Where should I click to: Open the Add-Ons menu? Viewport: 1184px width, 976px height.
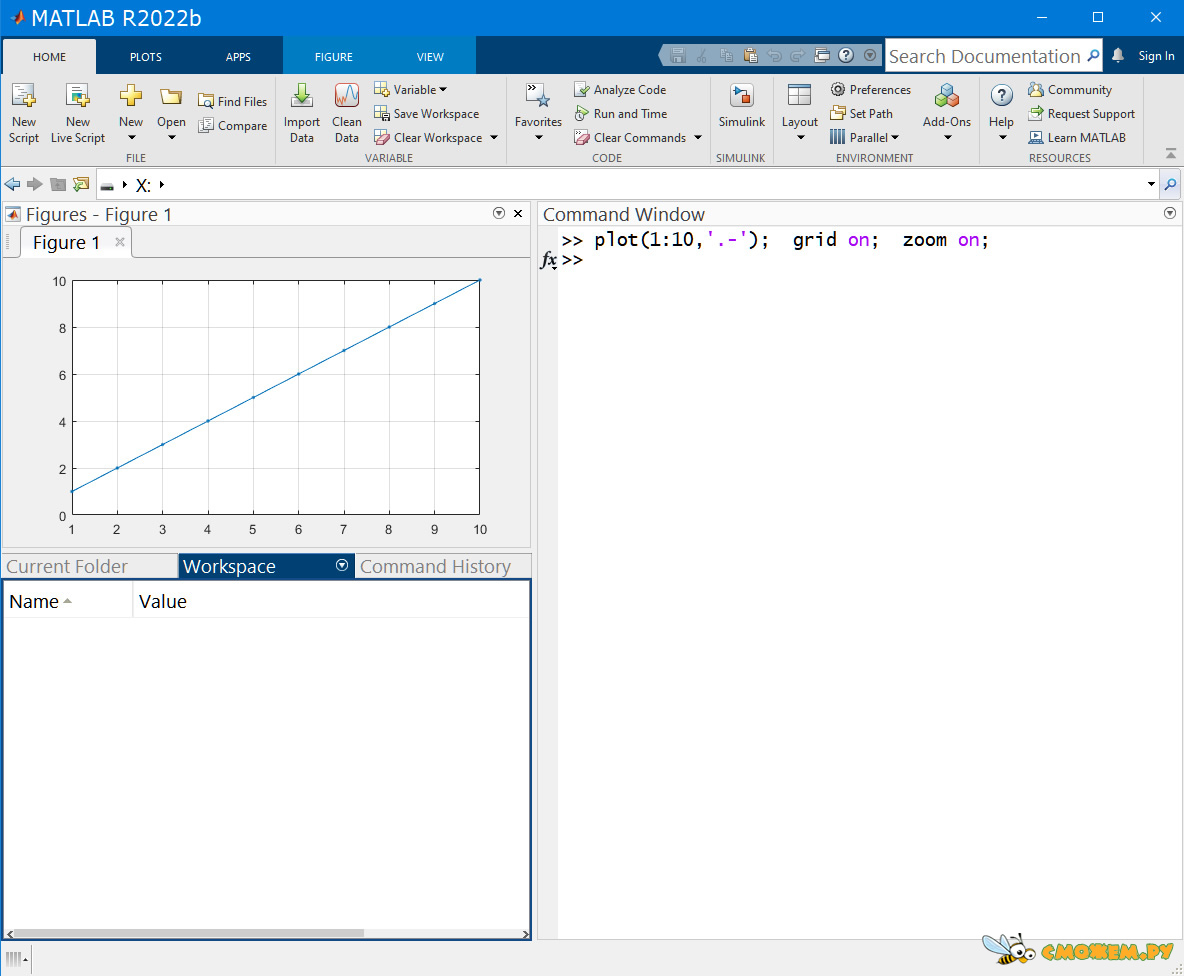click(x=947, y=113)
